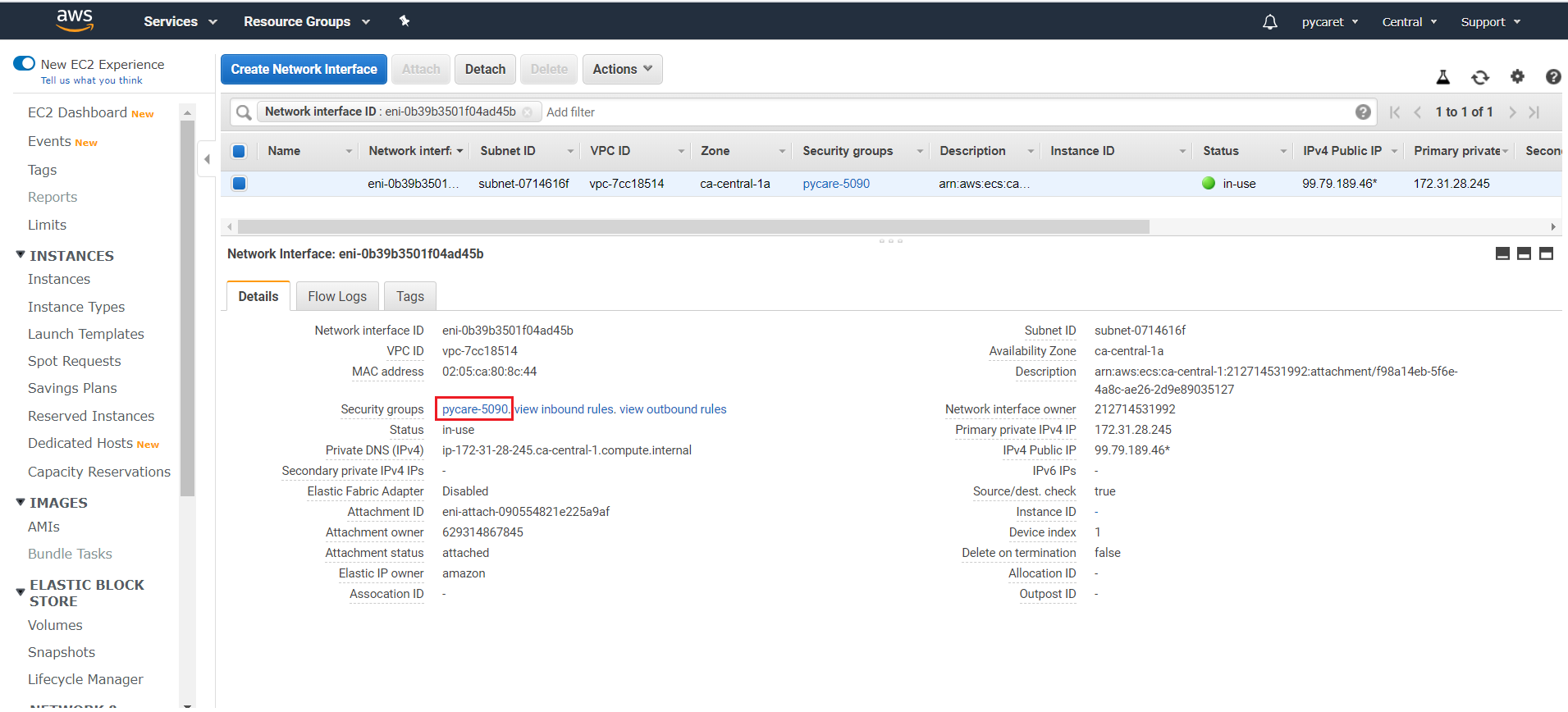Open the experiments flask icon
The width and height of the screenshot is (1568, 712).
pos(1442,77)
